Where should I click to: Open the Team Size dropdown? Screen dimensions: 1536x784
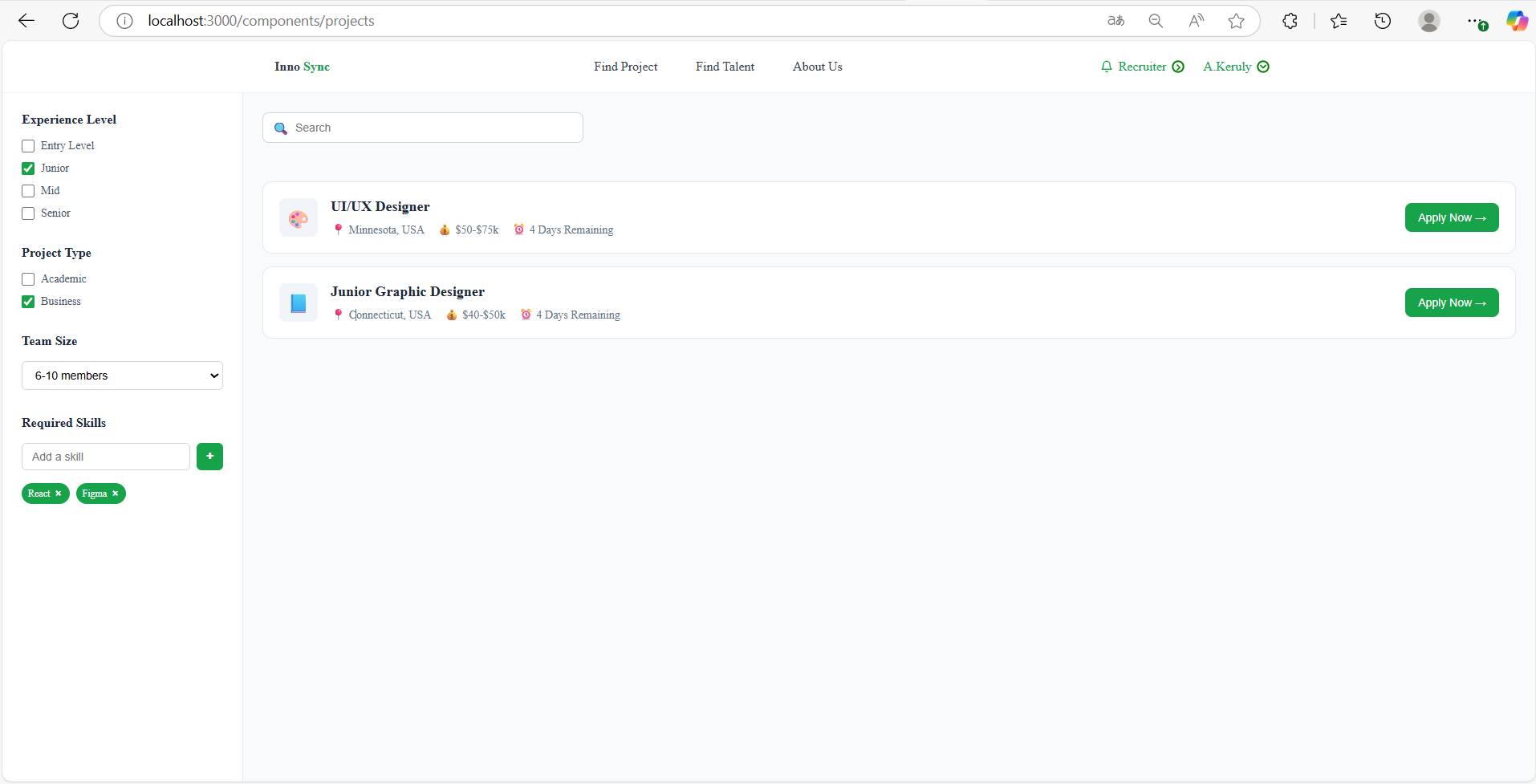coord(121,375)
